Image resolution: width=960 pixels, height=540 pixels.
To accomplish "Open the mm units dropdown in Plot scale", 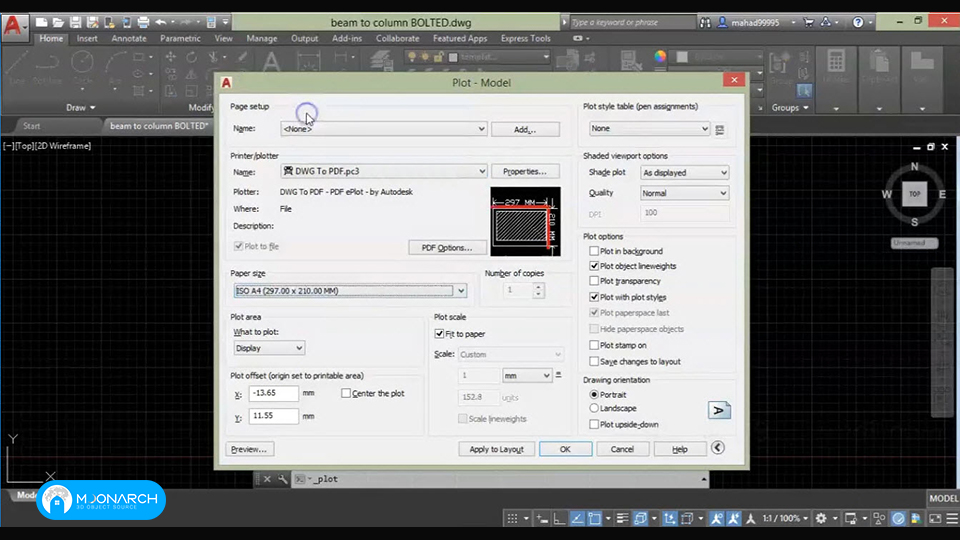I will [527, 375].
